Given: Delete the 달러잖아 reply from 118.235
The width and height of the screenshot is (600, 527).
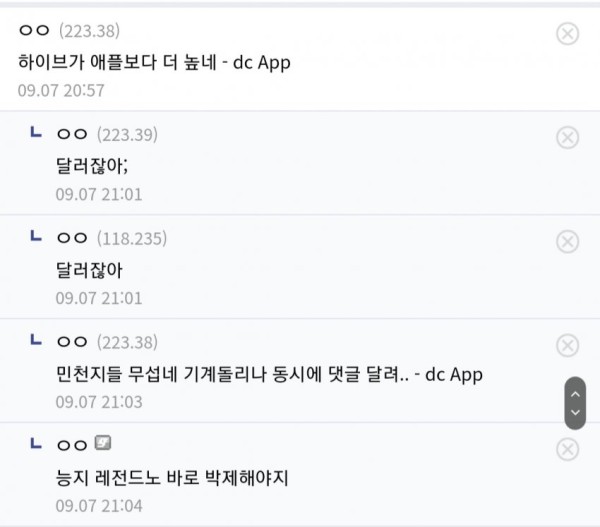Looking at the screenshot, I should coord(567,241).
